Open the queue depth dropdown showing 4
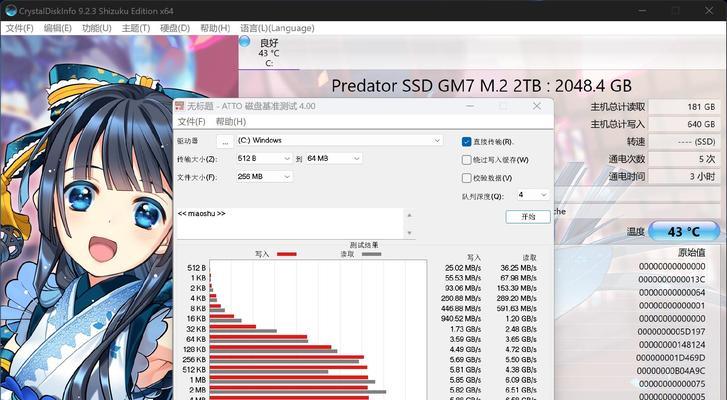727x400 pixels. click(x=533, y=195)
